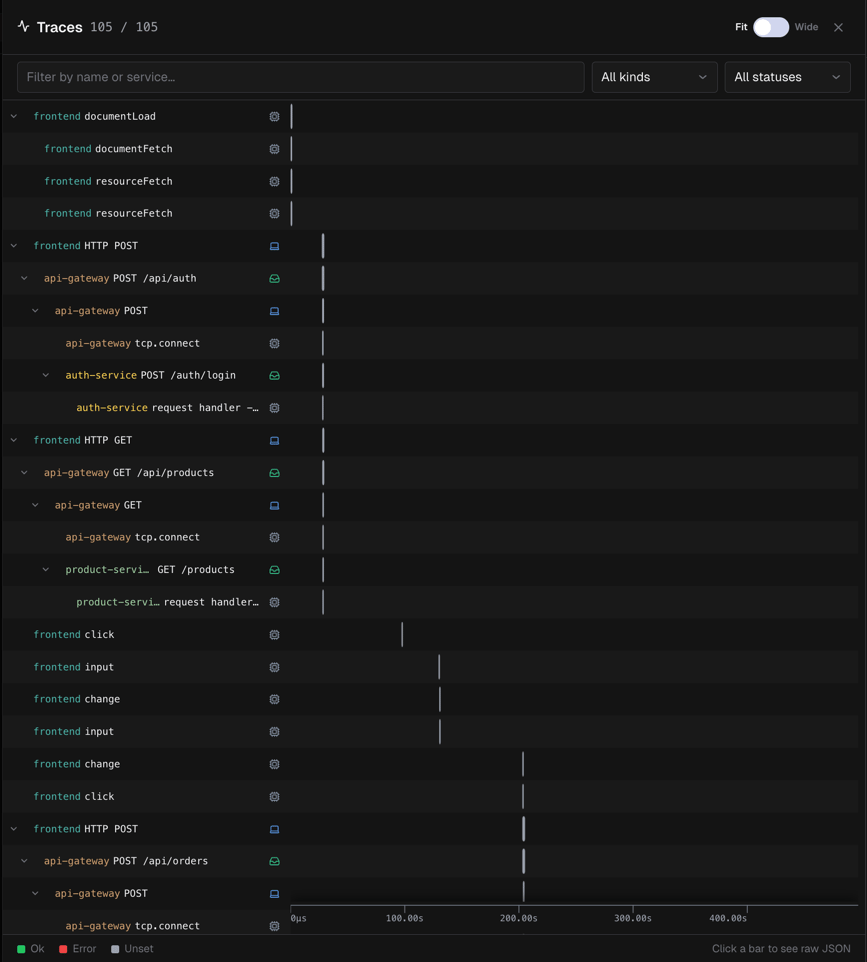Click kind icon on product-service request handler row

point(274,602)
